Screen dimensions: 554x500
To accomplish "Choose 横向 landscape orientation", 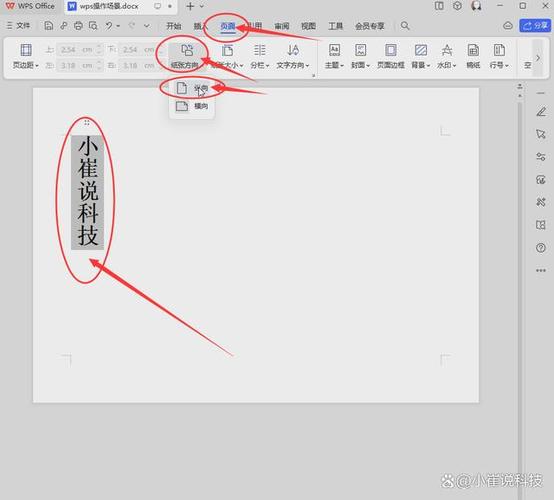I will pyautogui.click(x=192, y=106).
